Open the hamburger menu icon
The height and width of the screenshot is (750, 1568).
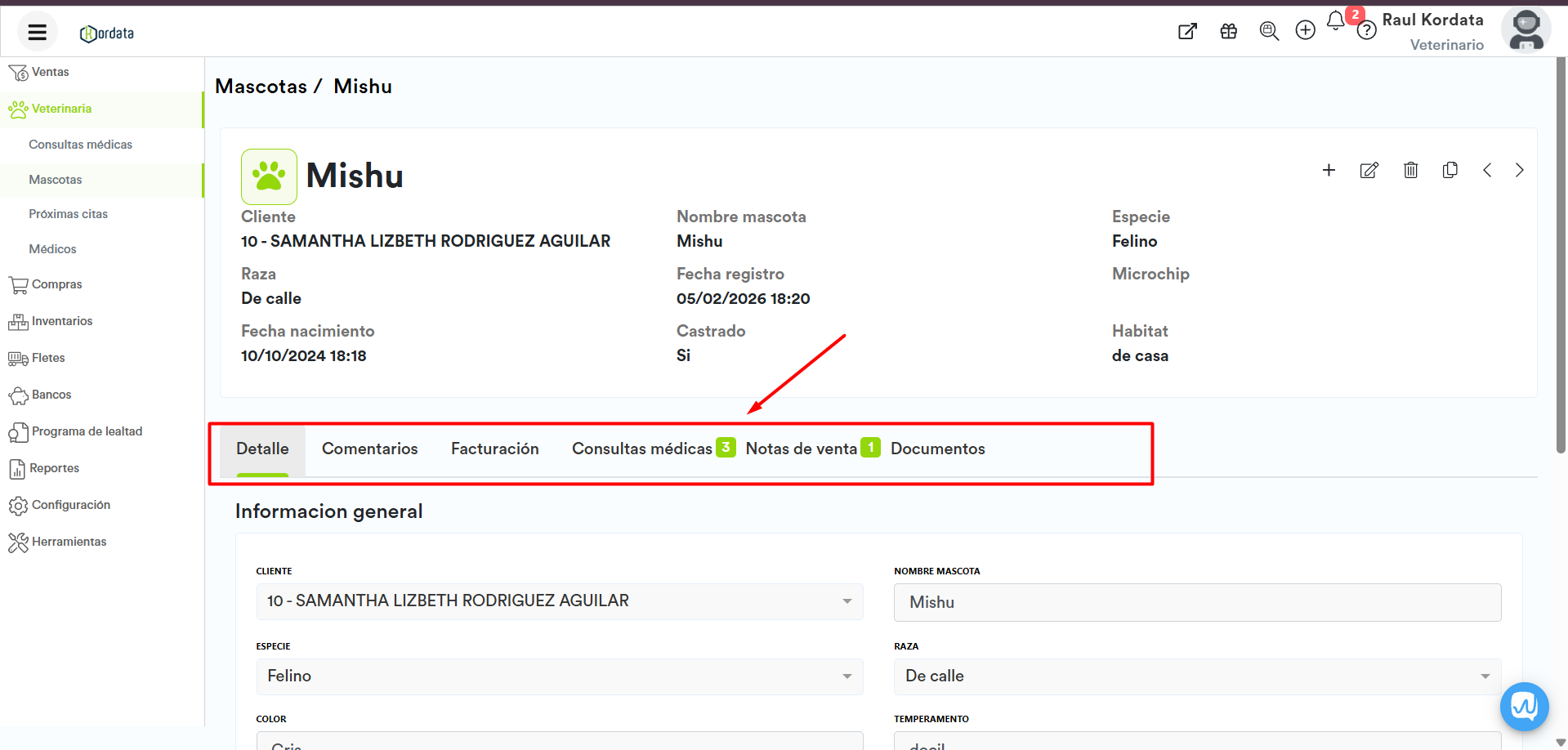[x=37, y=33]
